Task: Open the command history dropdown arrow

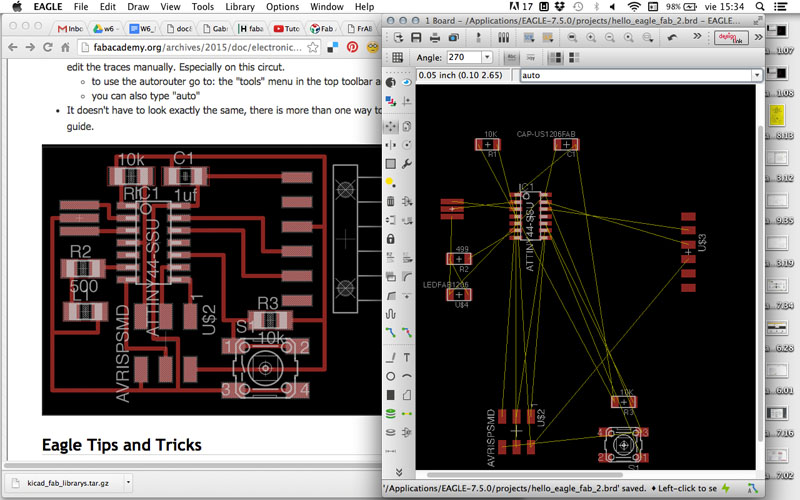Action: [x=757, y=75]
